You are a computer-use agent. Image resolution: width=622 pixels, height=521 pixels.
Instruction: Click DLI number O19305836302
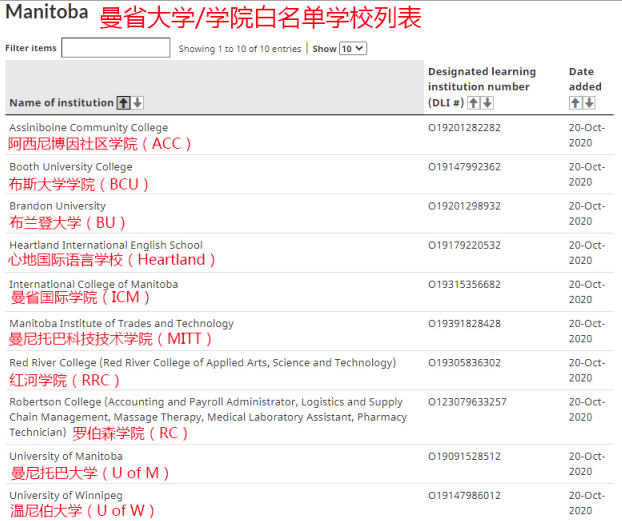coord(464,363)
